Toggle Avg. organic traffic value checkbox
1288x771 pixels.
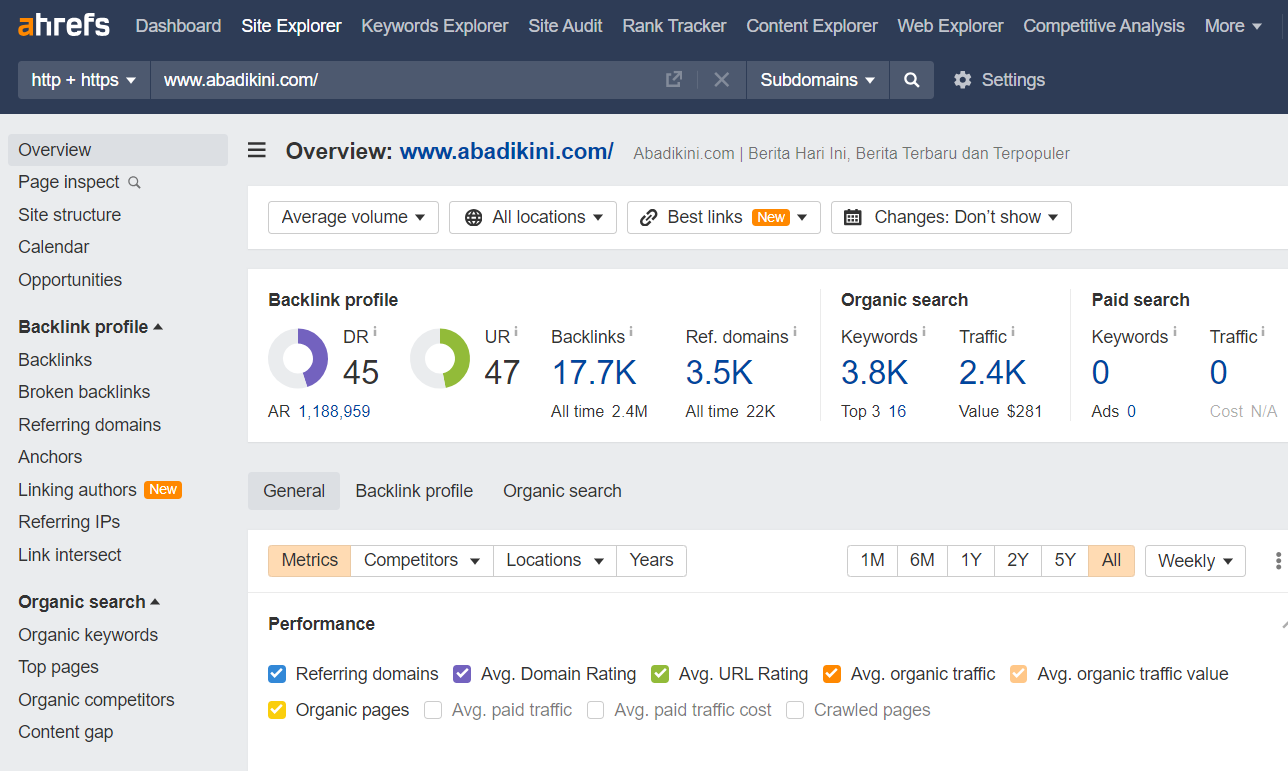coord(1019,674)
